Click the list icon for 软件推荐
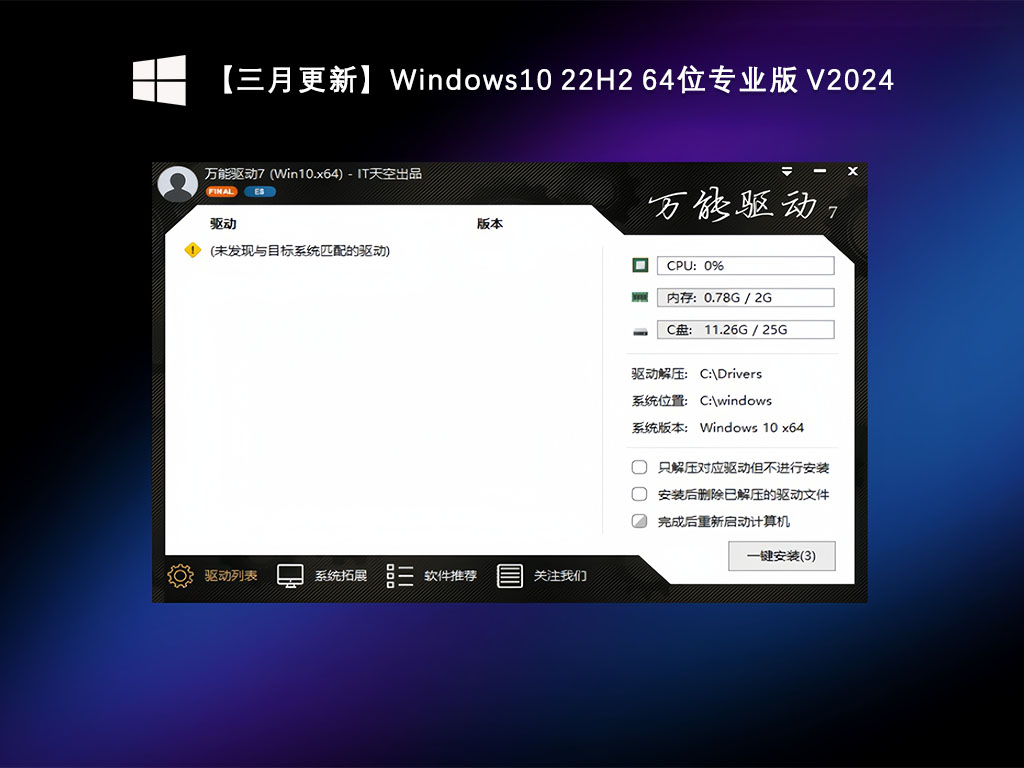 pyautogui.click(x=400, y=575)
